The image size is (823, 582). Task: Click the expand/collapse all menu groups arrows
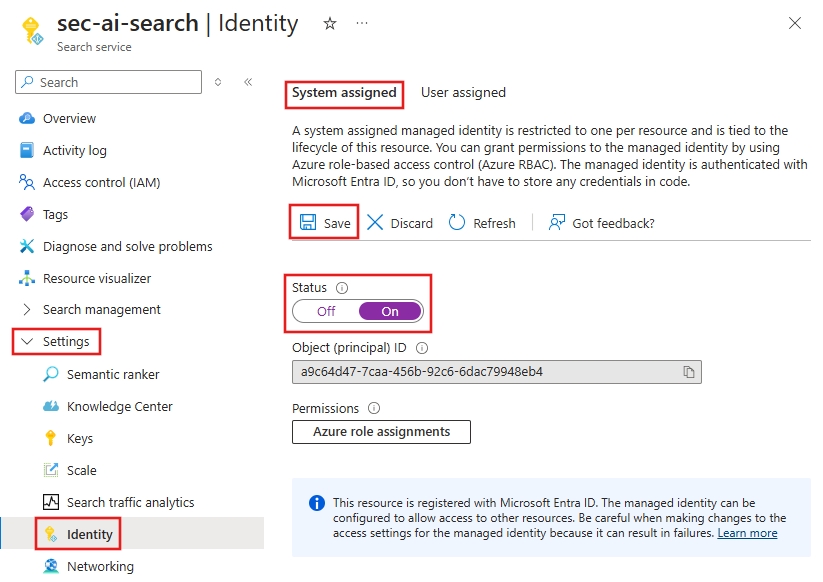(218, 82)
